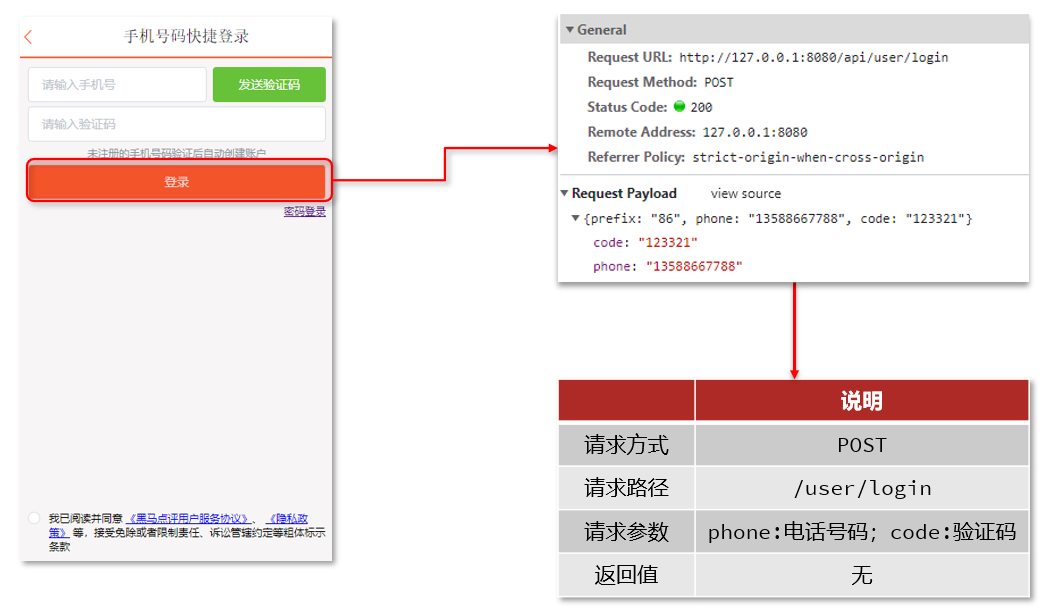Viewport: 1058px width, 615px height.
Task: Collapse the Request Payload section
Action: pyautogui.click(x=564, y=194)
